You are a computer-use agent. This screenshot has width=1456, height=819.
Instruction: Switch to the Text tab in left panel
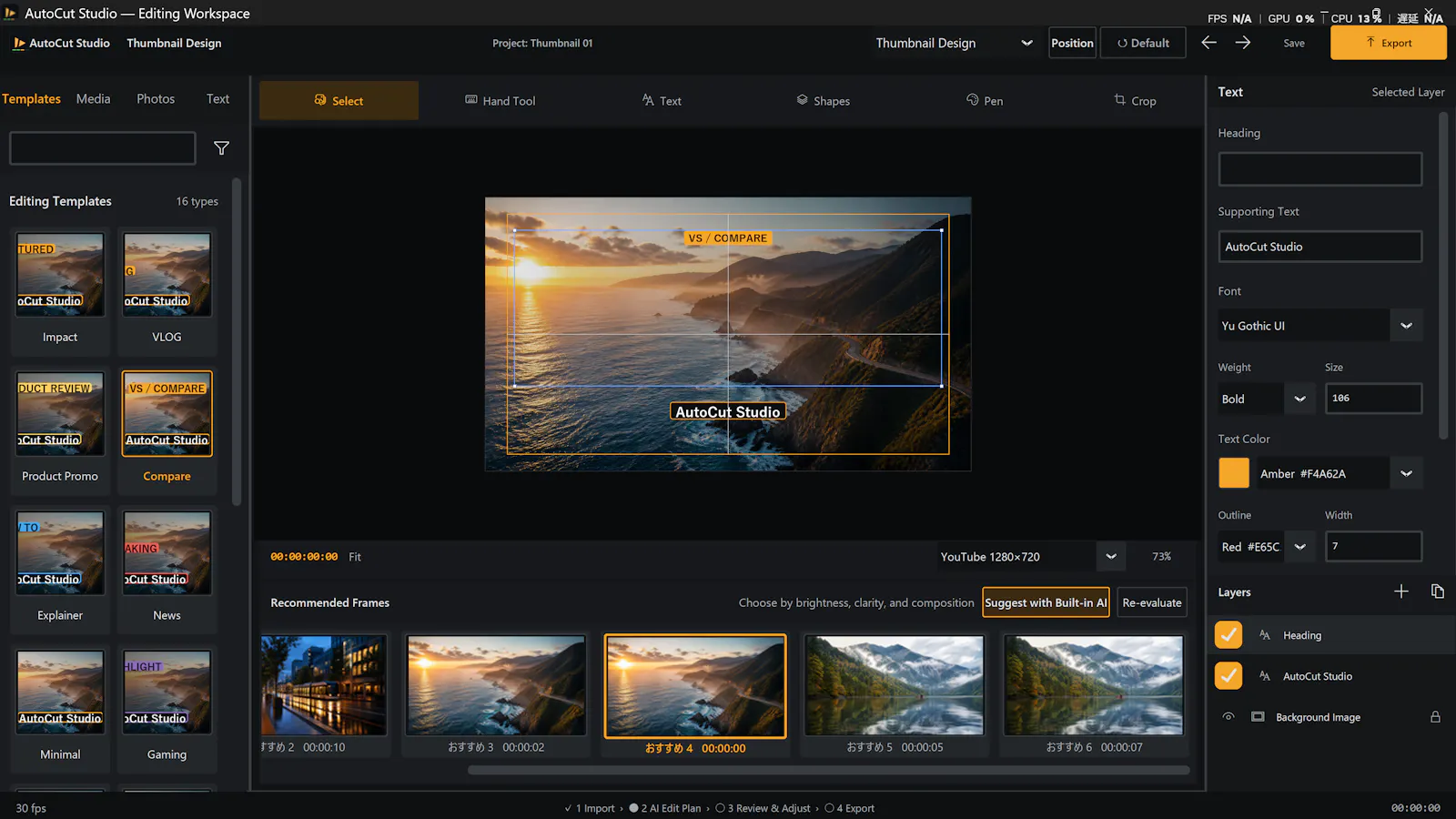[217, 98]
